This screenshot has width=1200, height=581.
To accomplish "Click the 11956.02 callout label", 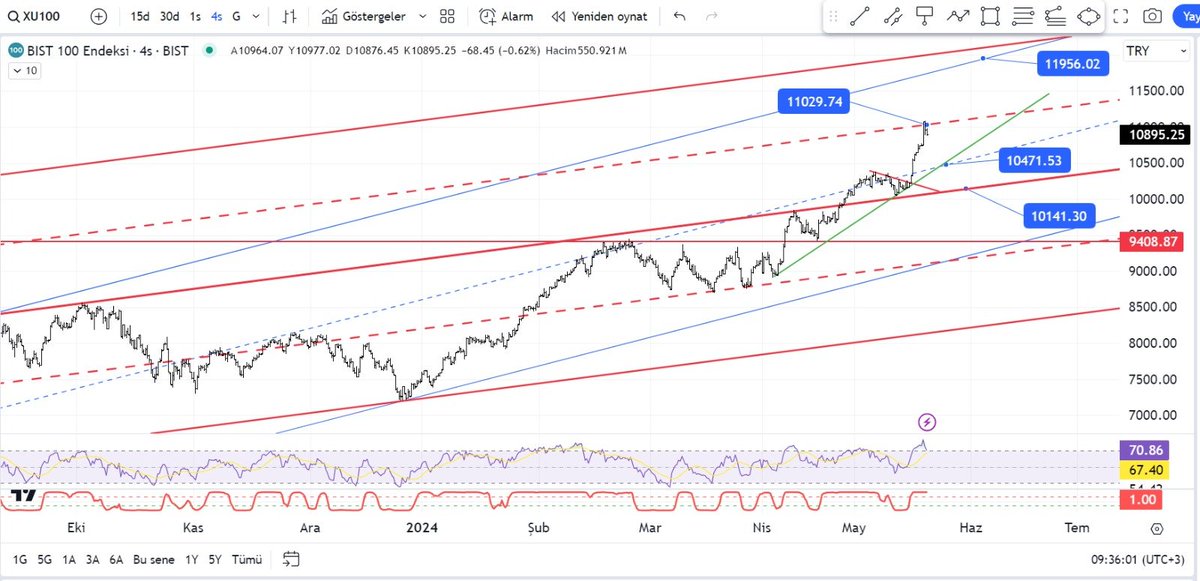I will (x=1073, y=64).
